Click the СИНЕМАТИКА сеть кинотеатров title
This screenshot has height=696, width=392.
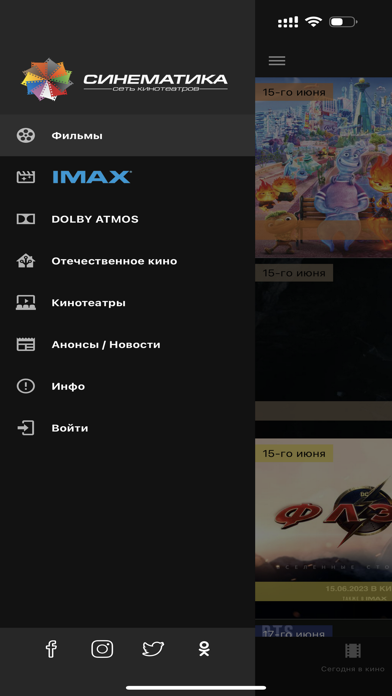155,82
